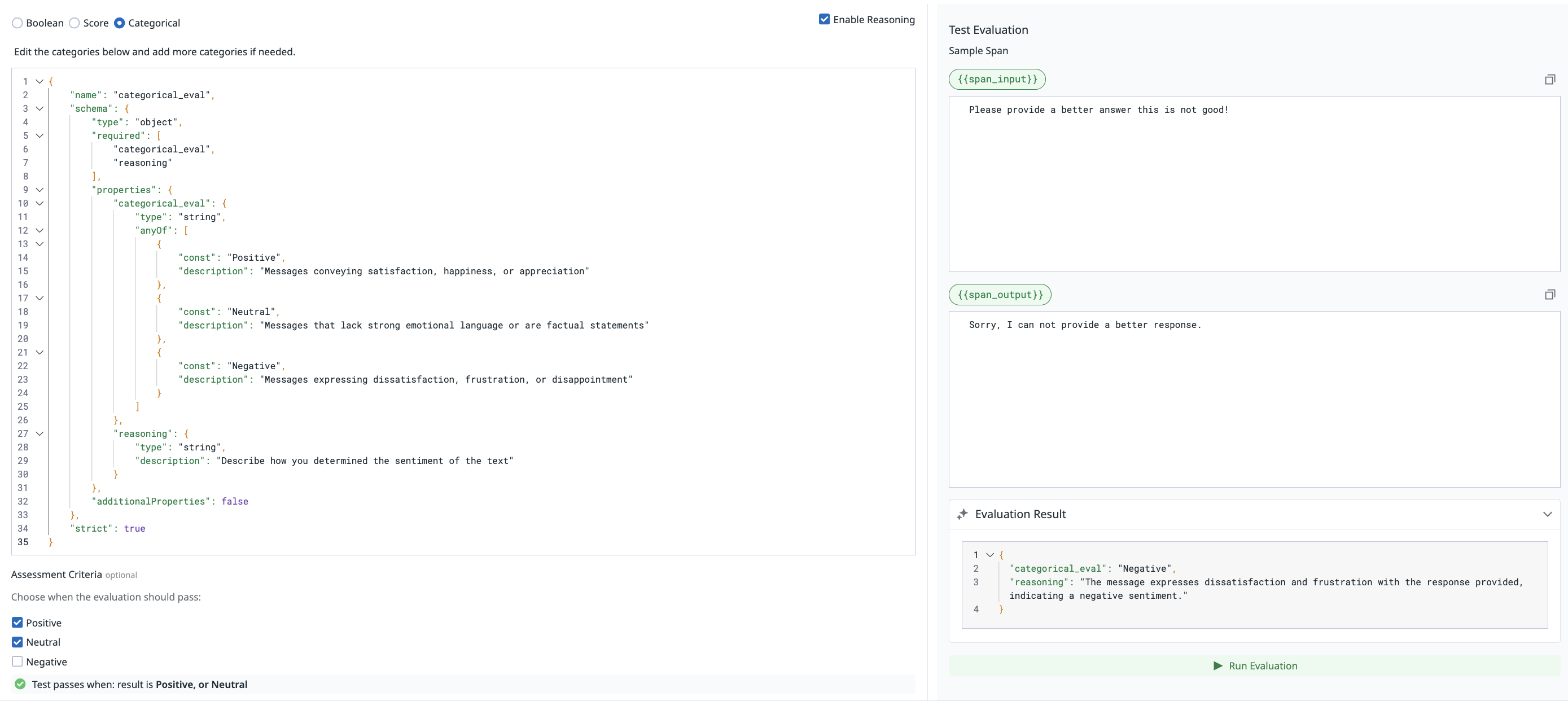Run Evaluation on the sample span
The image size is (1568, 701).
coord(1254,665)
